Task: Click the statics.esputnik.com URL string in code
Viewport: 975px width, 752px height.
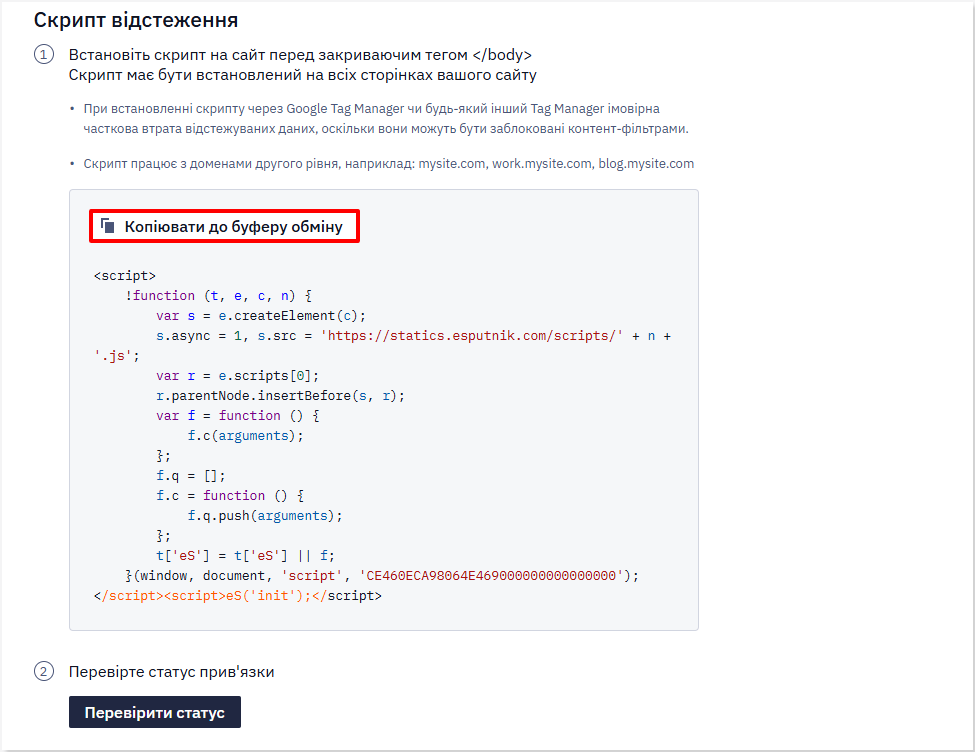Action: (x=471, y=336)
